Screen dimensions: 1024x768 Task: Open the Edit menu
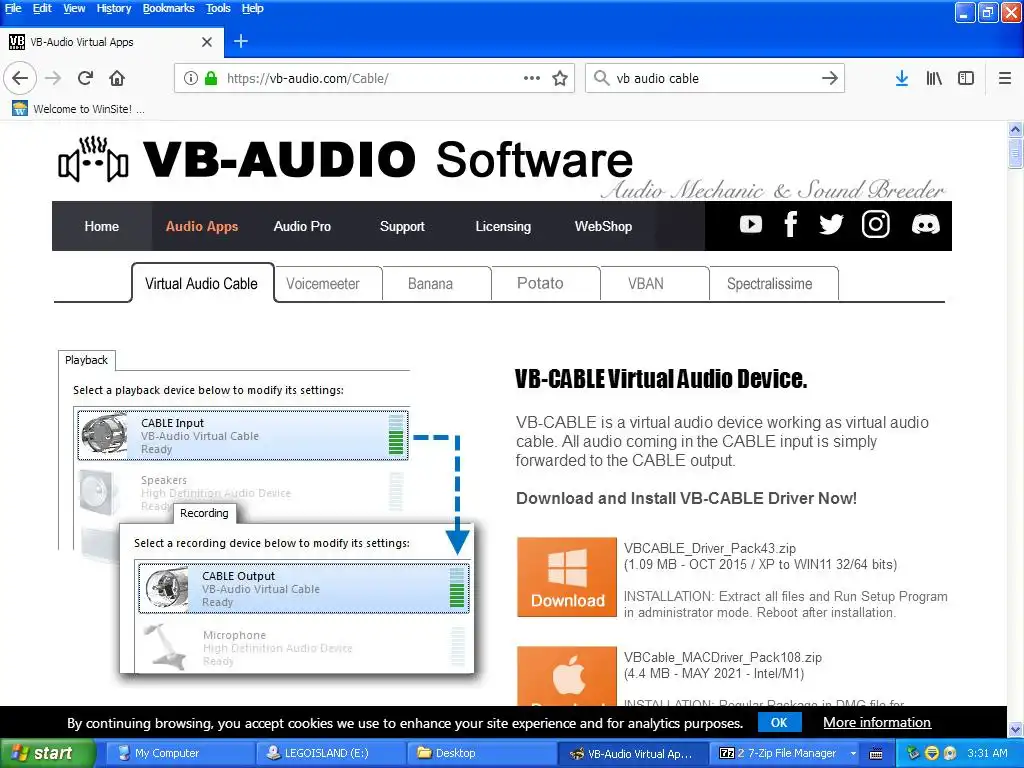[42, 8]
